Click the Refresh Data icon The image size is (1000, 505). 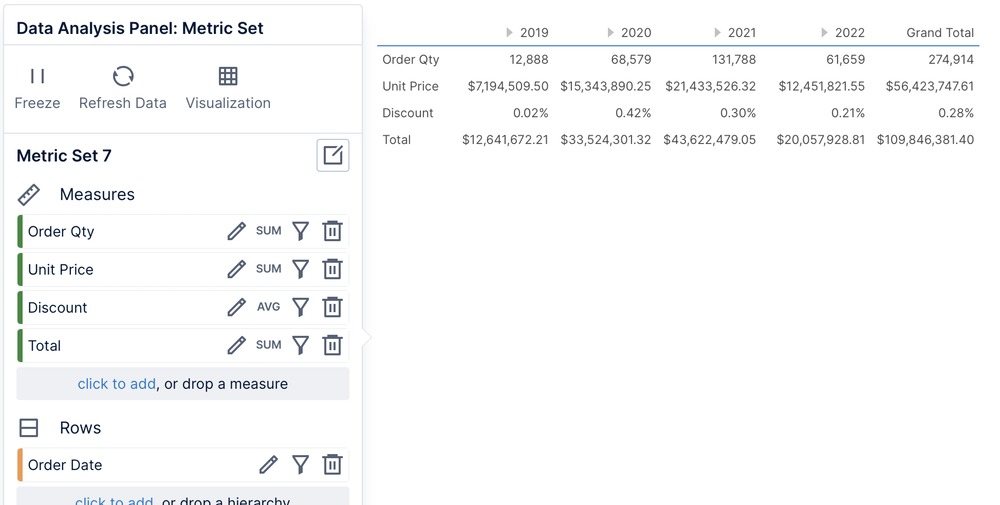[123, 77]
